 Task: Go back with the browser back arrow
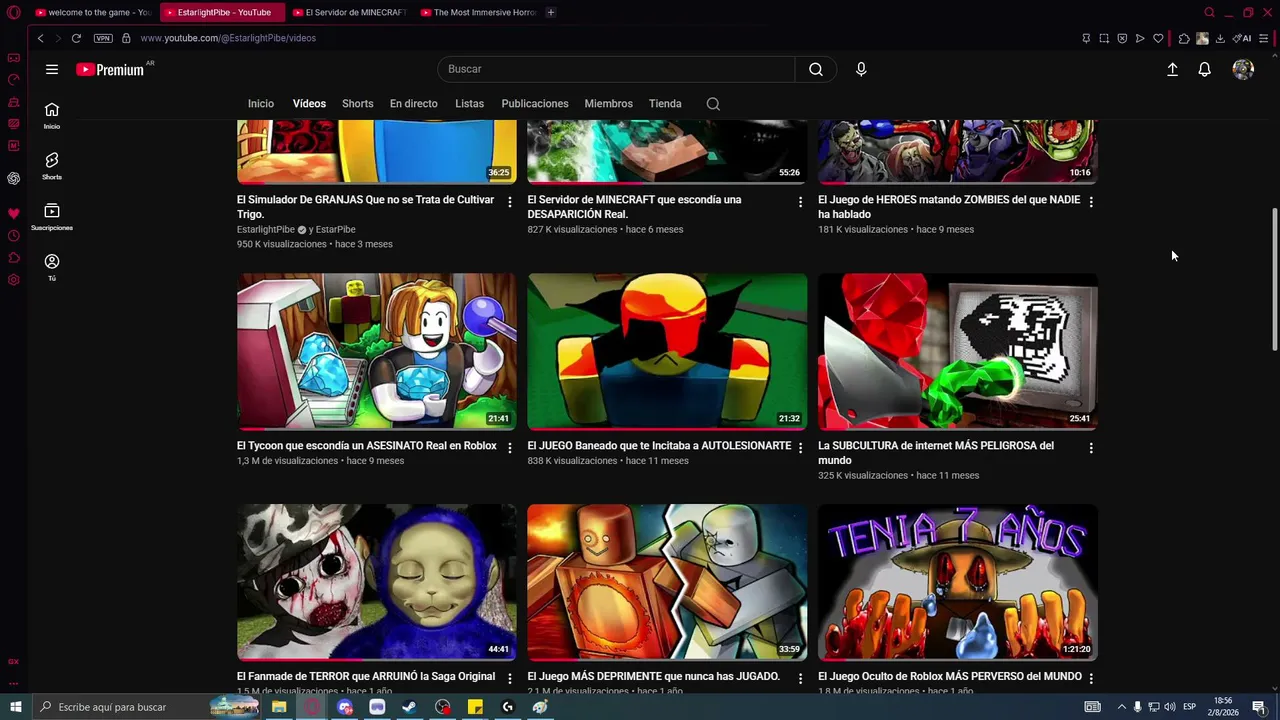(x=40, y=38)
